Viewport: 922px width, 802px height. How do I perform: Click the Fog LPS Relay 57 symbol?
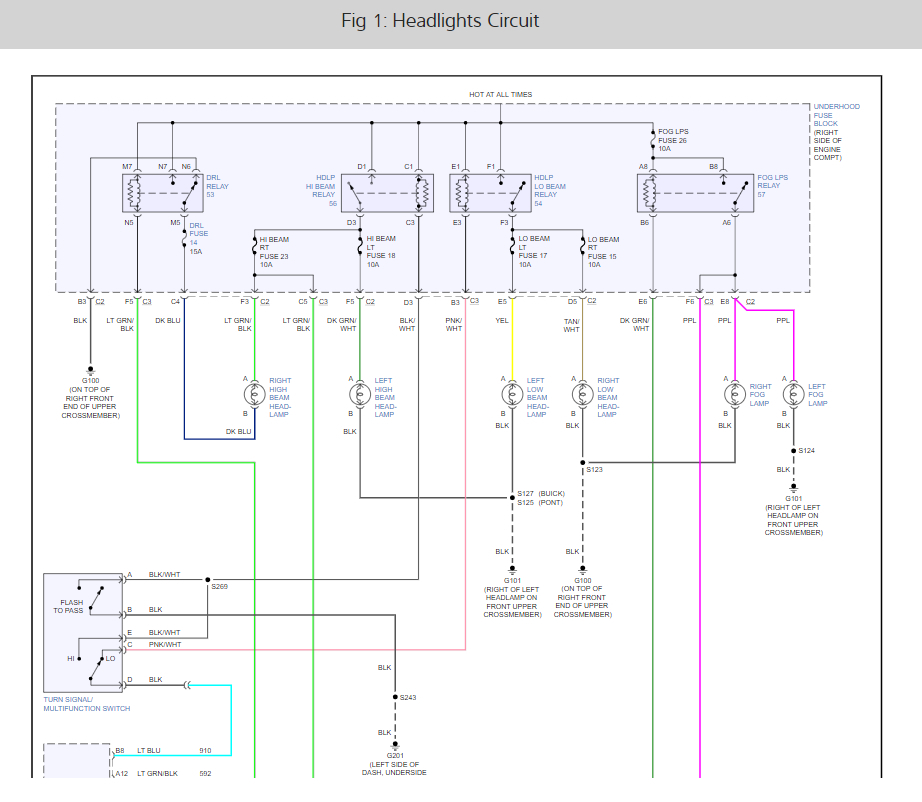pyautogui.click(x=697, y=191)
